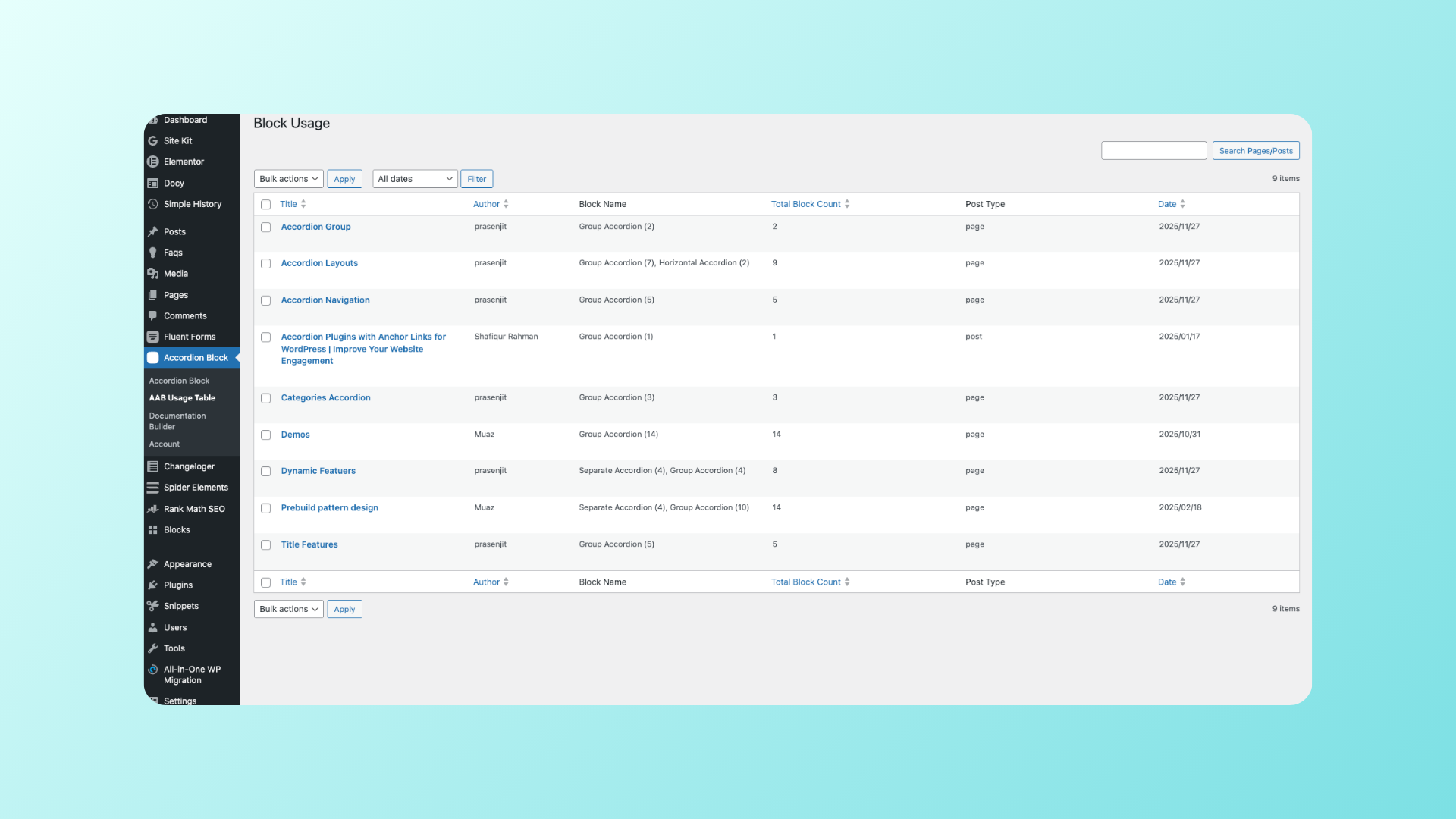The width and height of the screenshot is (1456, 819).
Task: Open the Elementor sidebar icon
Action: tap(154, 162)
